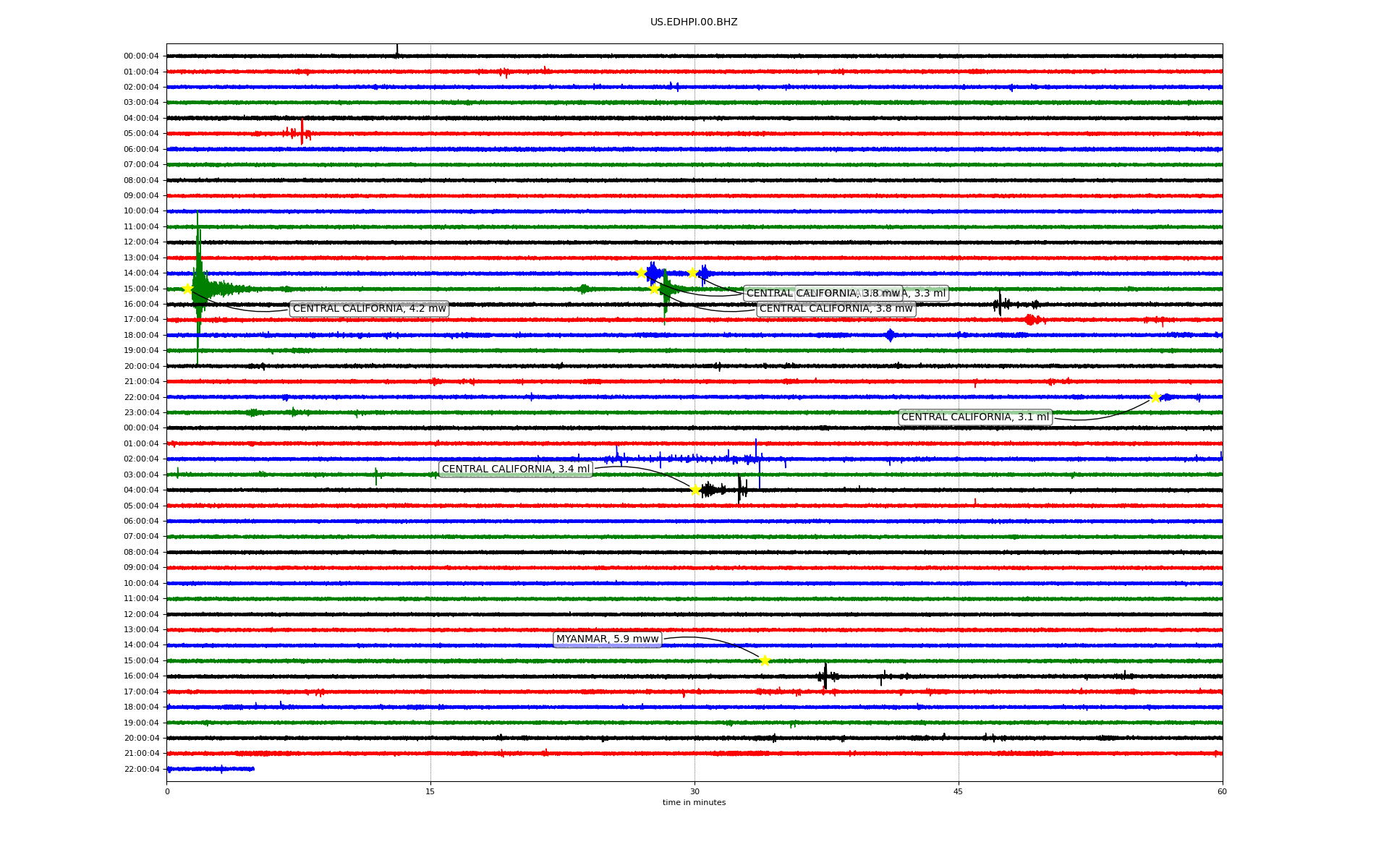Click the 0 tick on the time axis
The width and height of the screenshot is (1389, 868).
(167, 791)
